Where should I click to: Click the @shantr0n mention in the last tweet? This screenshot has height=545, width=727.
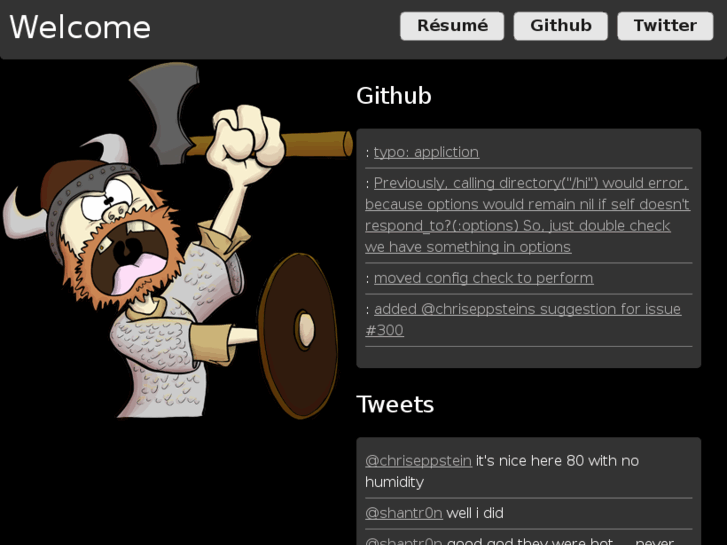(x=403, y=541)
